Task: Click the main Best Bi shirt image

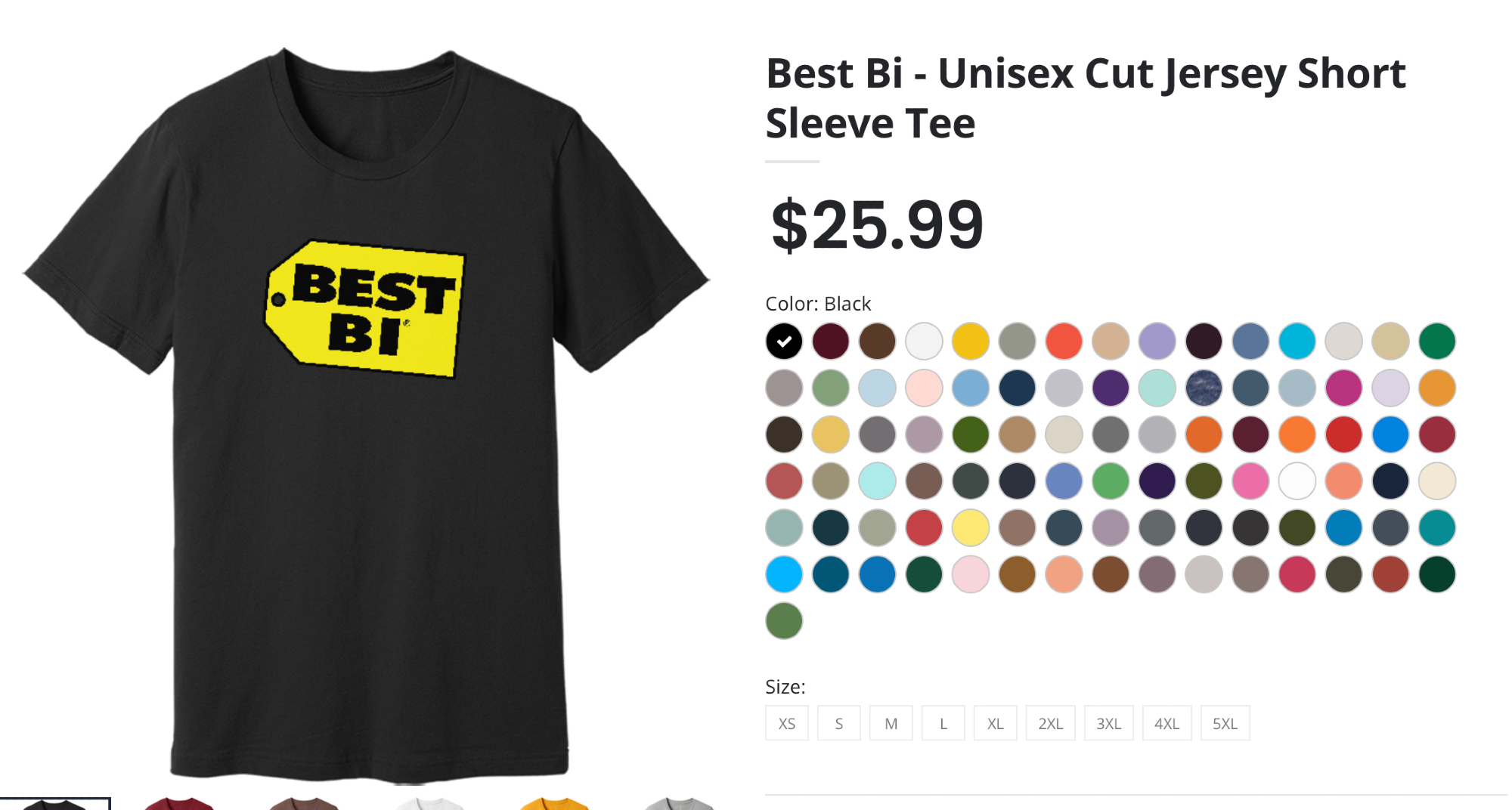Action: tap(367, 412)
